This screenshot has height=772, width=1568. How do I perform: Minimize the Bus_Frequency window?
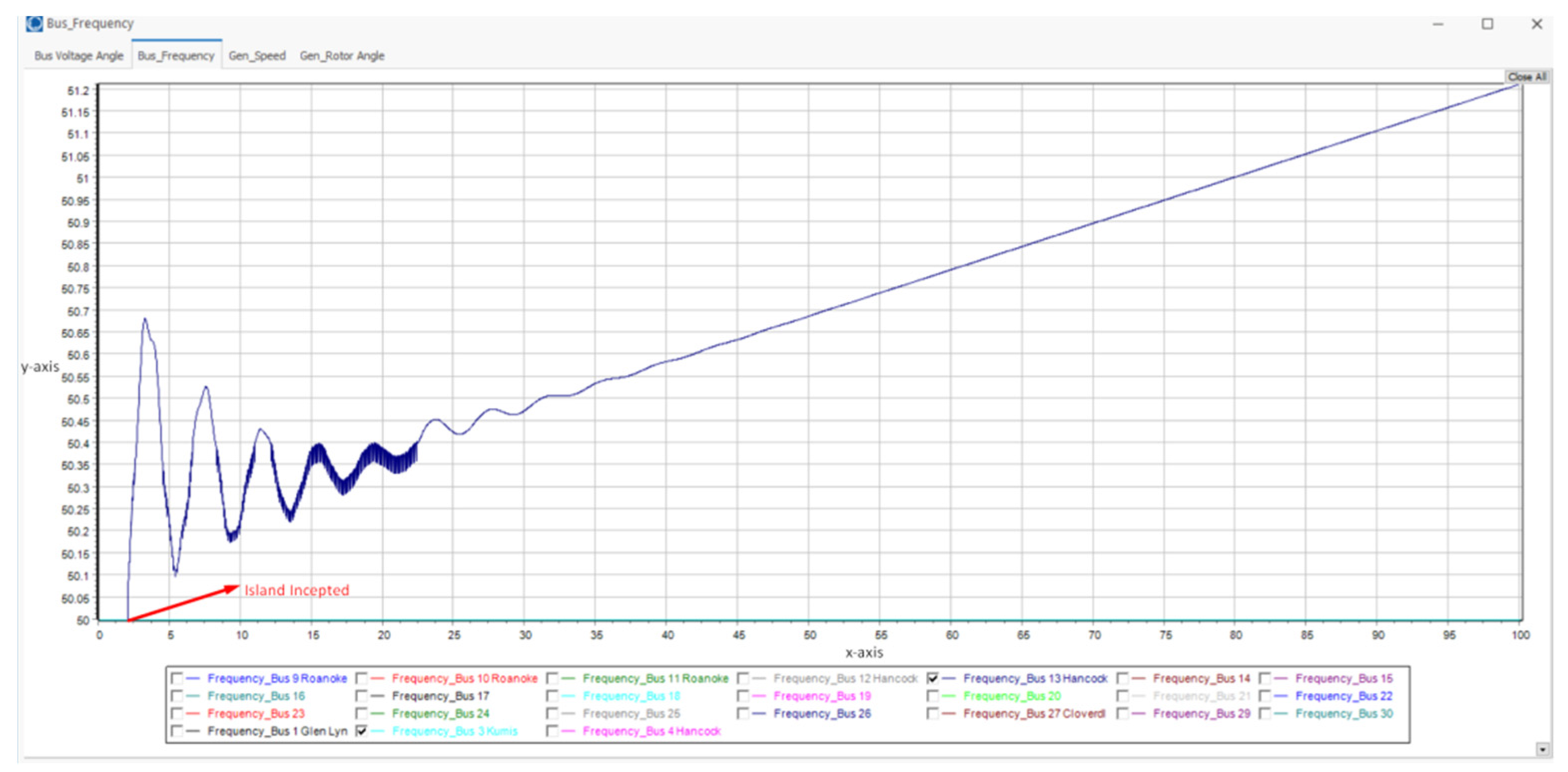[x=1438, y=24]
